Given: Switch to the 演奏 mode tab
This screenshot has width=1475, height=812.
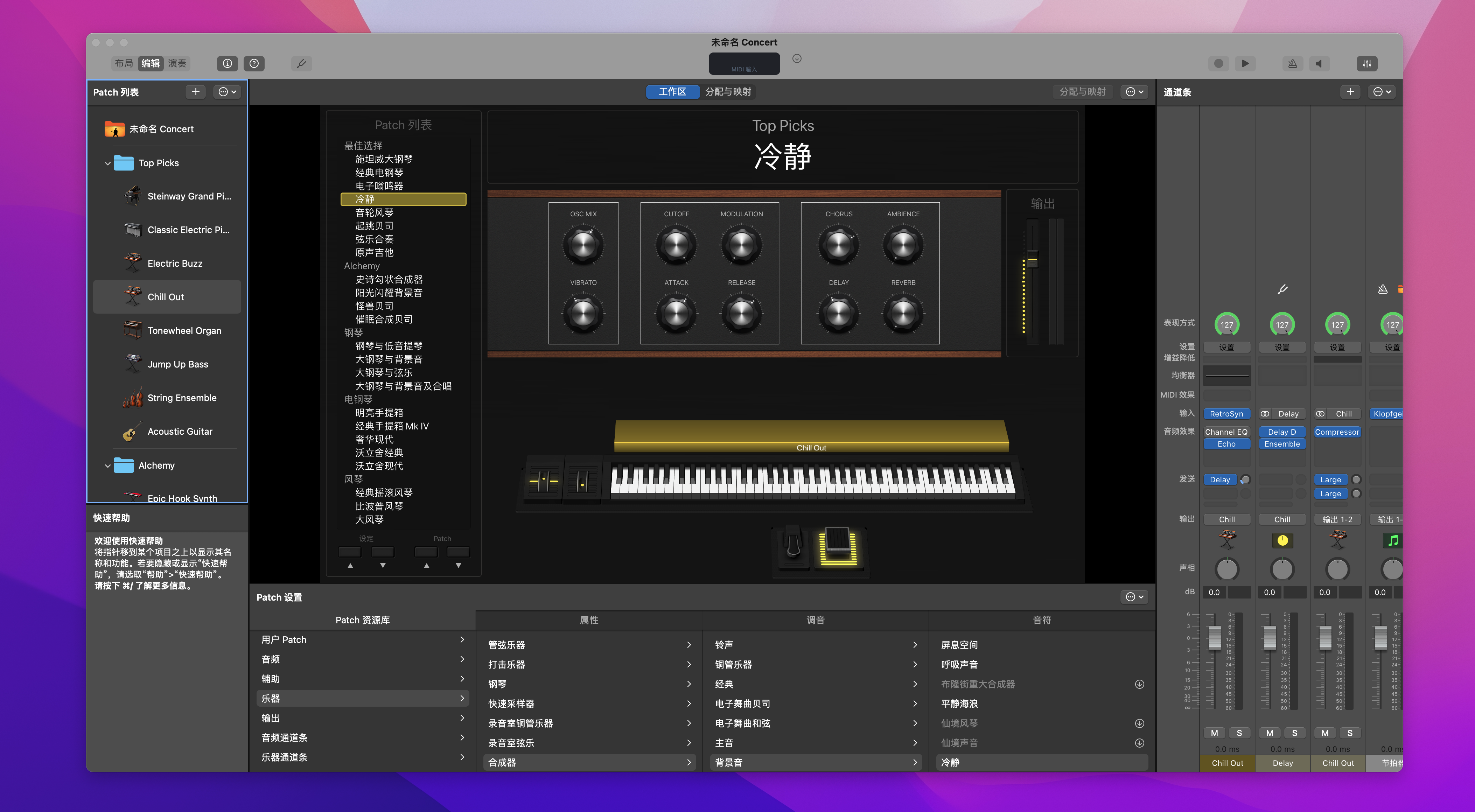Looking at the screenshot, I should click(x=177, y=64).
